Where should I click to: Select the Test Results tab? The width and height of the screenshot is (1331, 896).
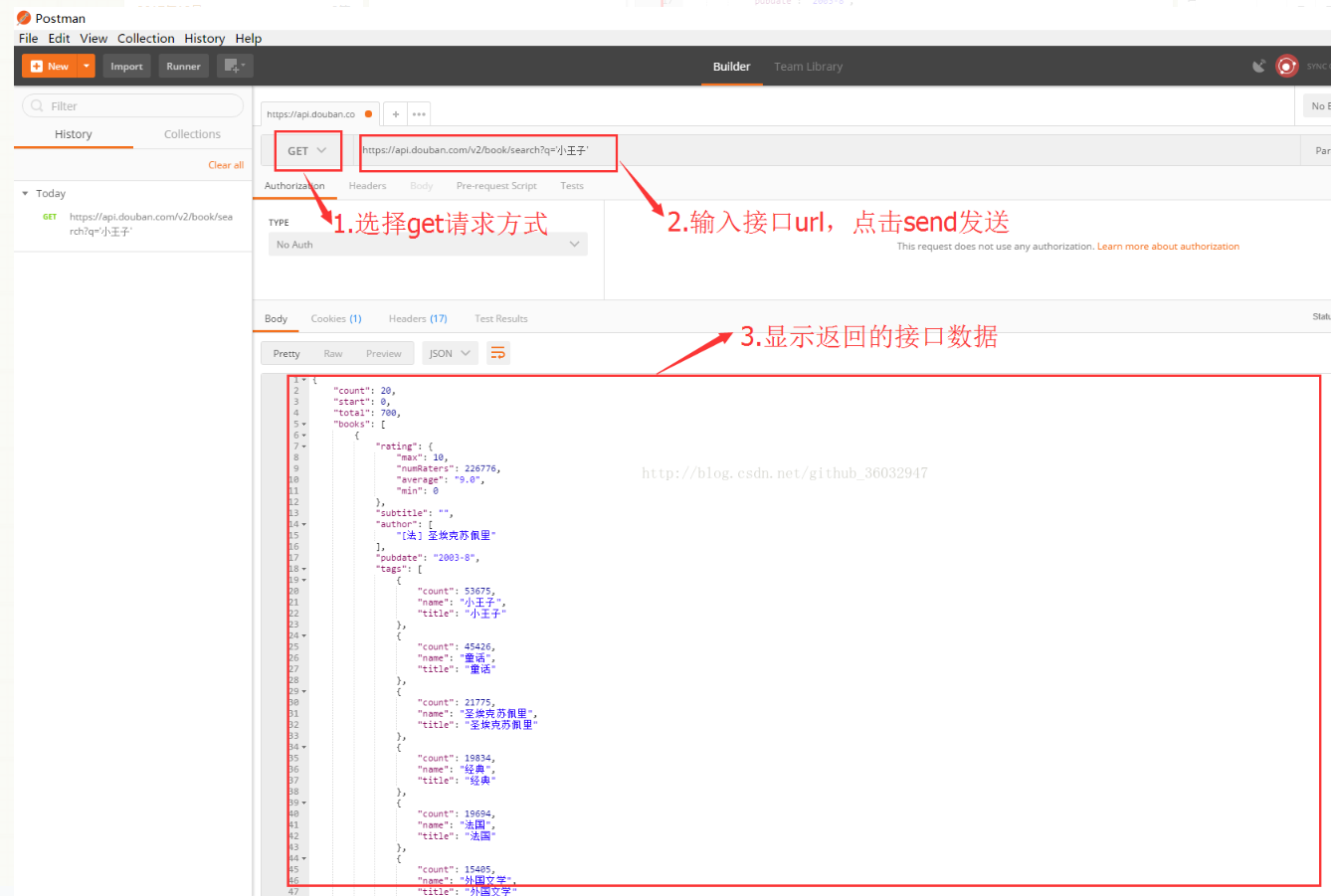500,319
